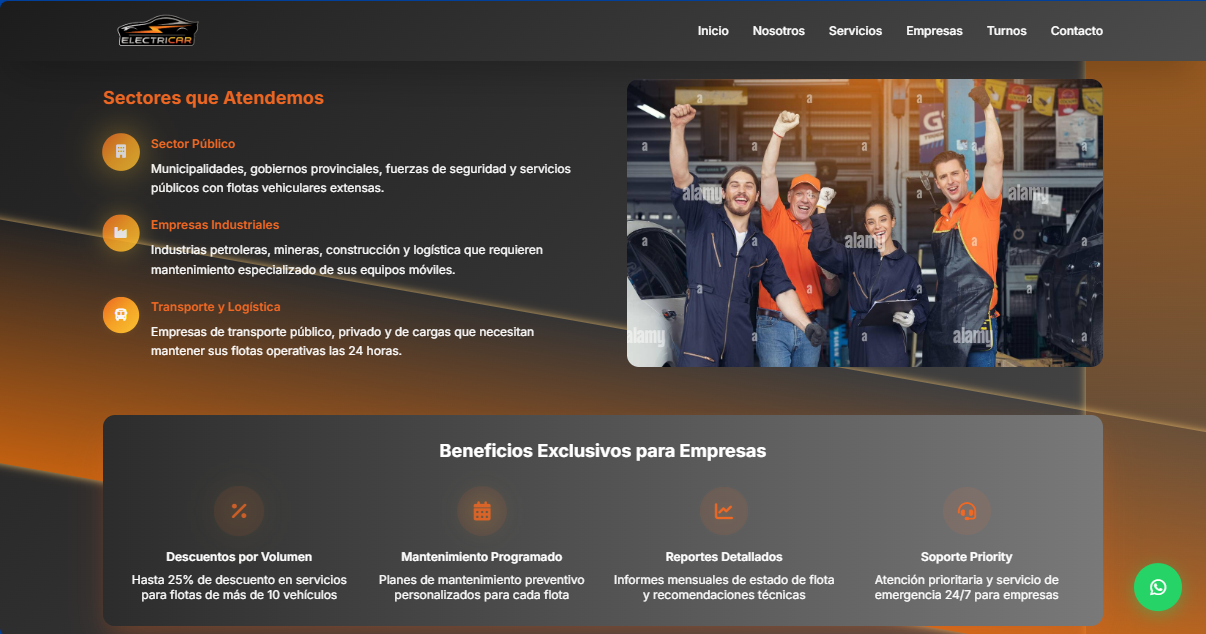1206x634 pixels.
Task: Click the chart icon for Reportes Detallados
Action: tap(724, 511)
